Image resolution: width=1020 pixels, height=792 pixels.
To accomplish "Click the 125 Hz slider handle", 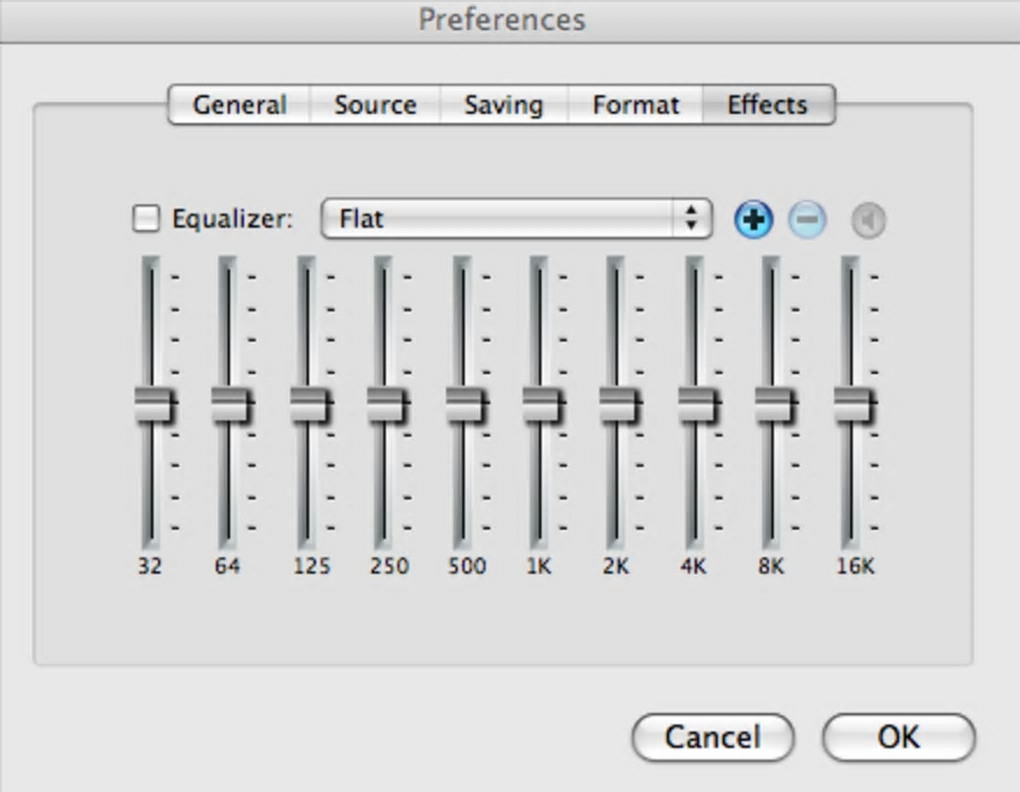I will [308, 406].
